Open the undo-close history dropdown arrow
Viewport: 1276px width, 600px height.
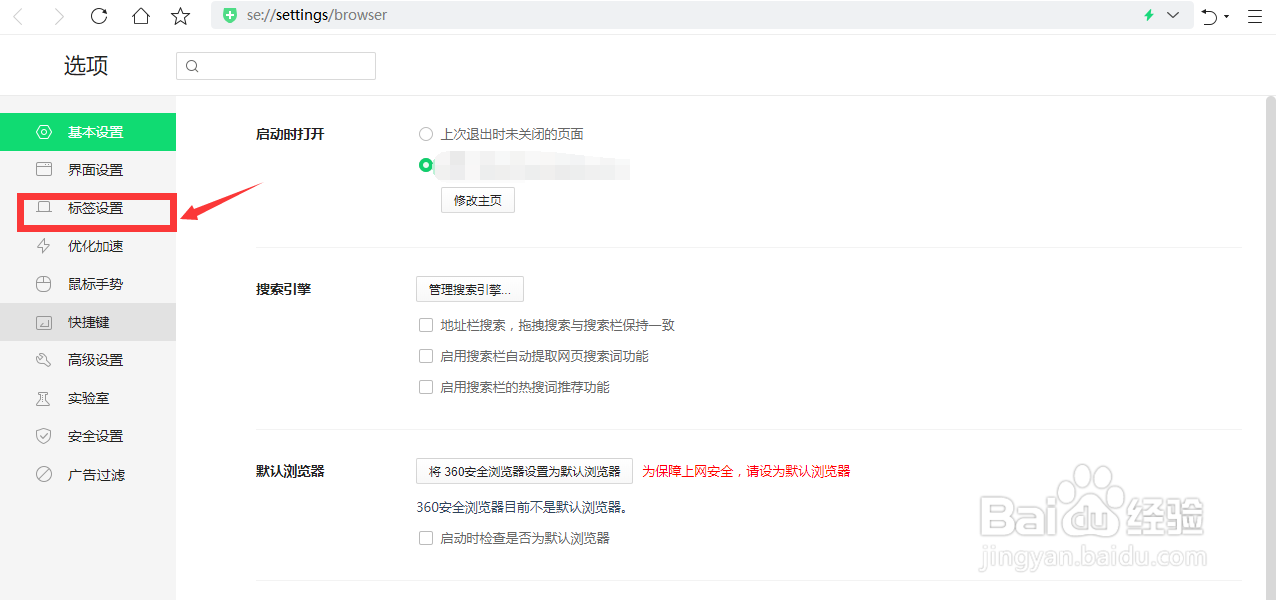point(1226,17)
